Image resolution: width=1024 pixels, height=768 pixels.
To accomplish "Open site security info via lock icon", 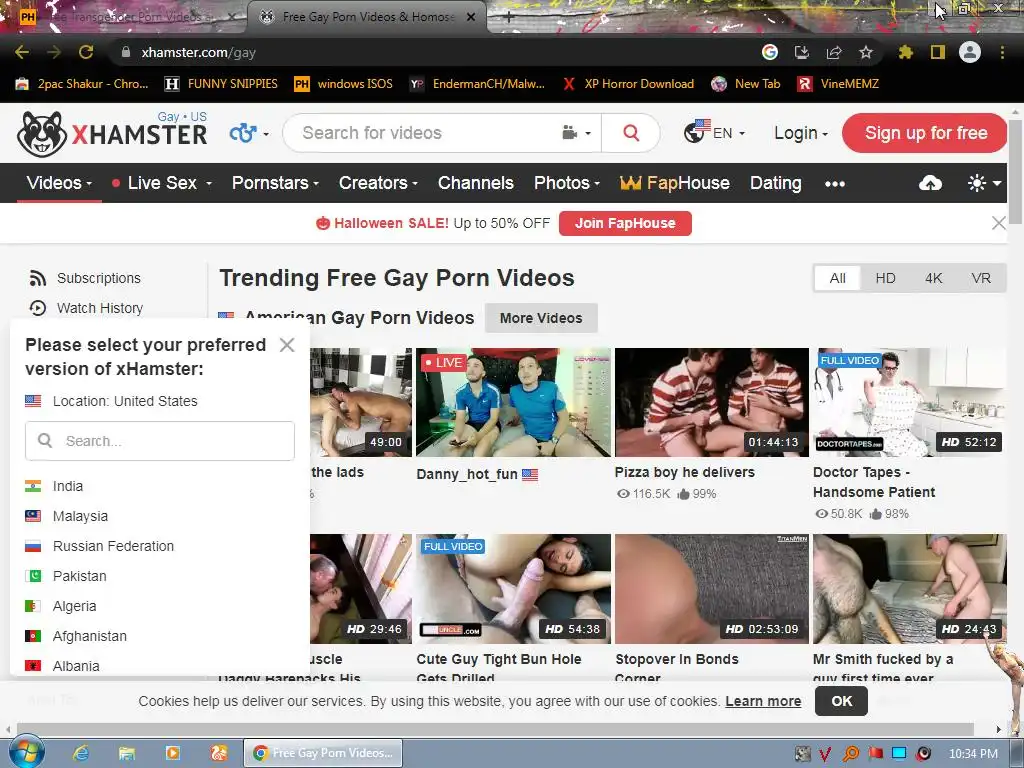I will pos(126,52).
